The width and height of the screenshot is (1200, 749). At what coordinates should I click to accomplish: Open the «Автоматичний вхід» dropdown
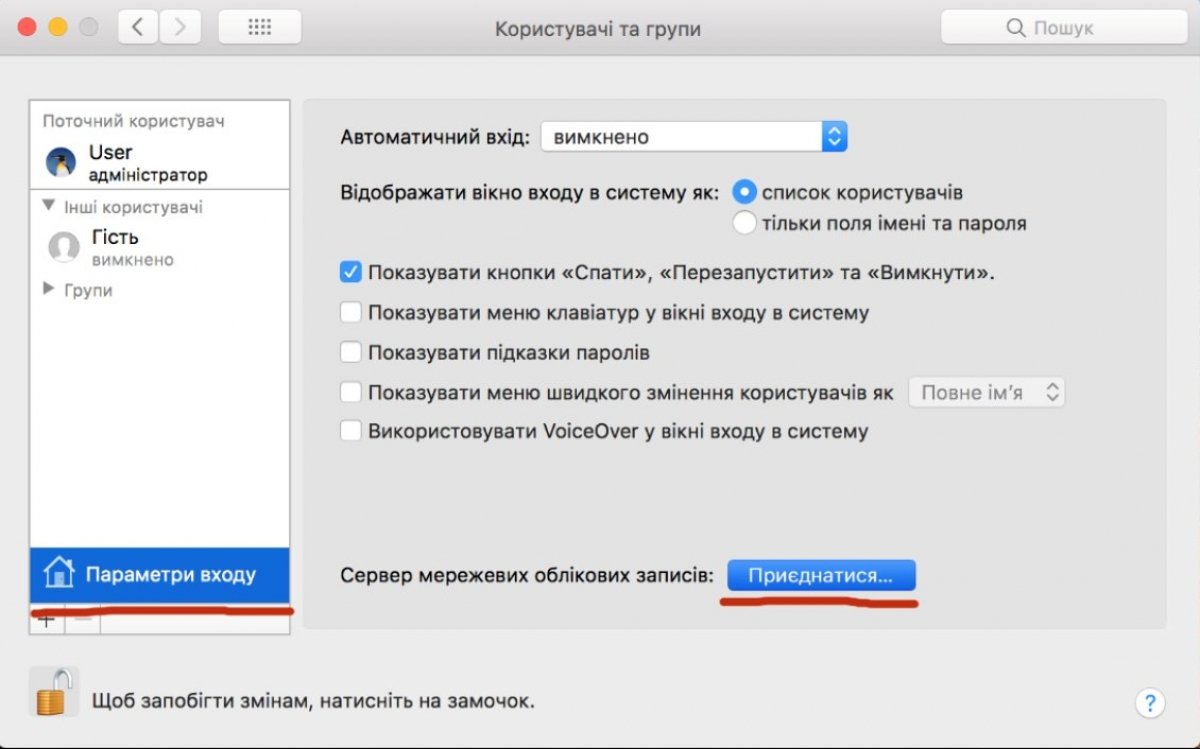(694, 137)
